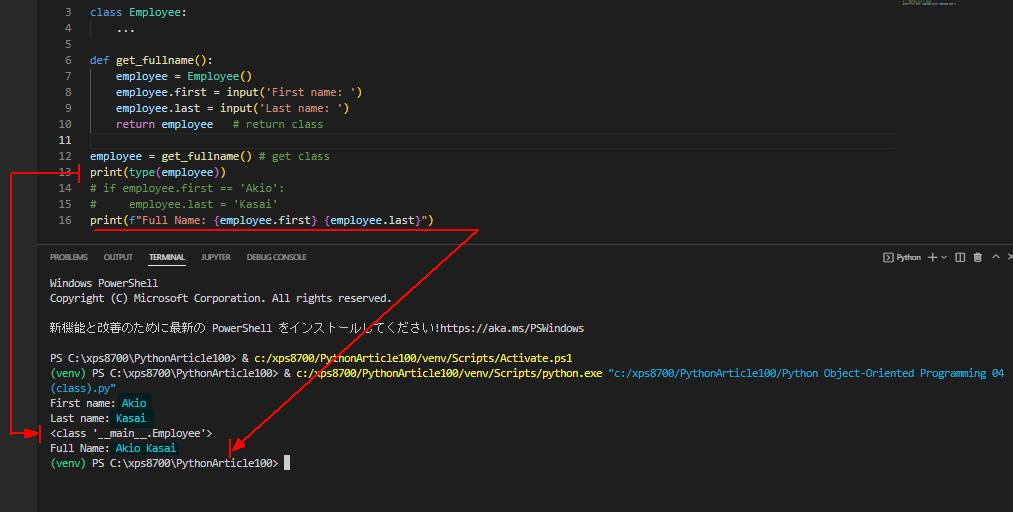Click the line with input('Last name: ')
Viewport: 1013px width, 512px height.
click(x=233, y=108)
